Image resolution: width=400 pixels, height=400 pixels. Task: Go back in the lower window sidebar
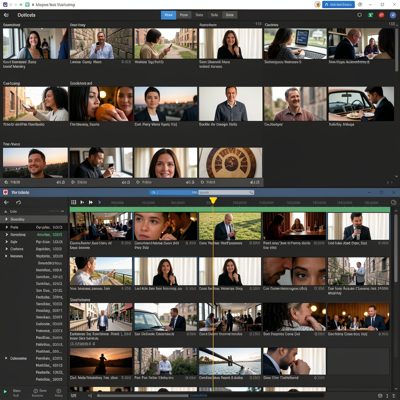pos(6,202)
